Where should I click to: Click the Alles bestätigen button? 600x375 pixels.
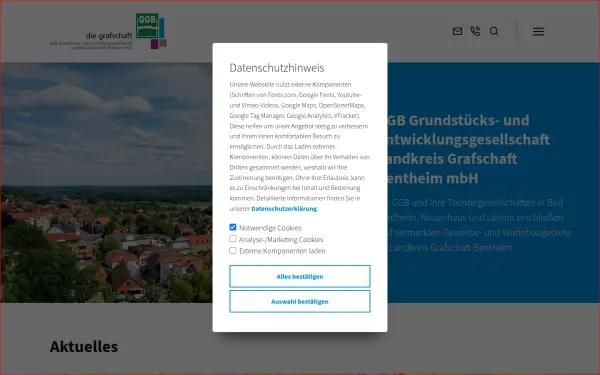(300, 276)
